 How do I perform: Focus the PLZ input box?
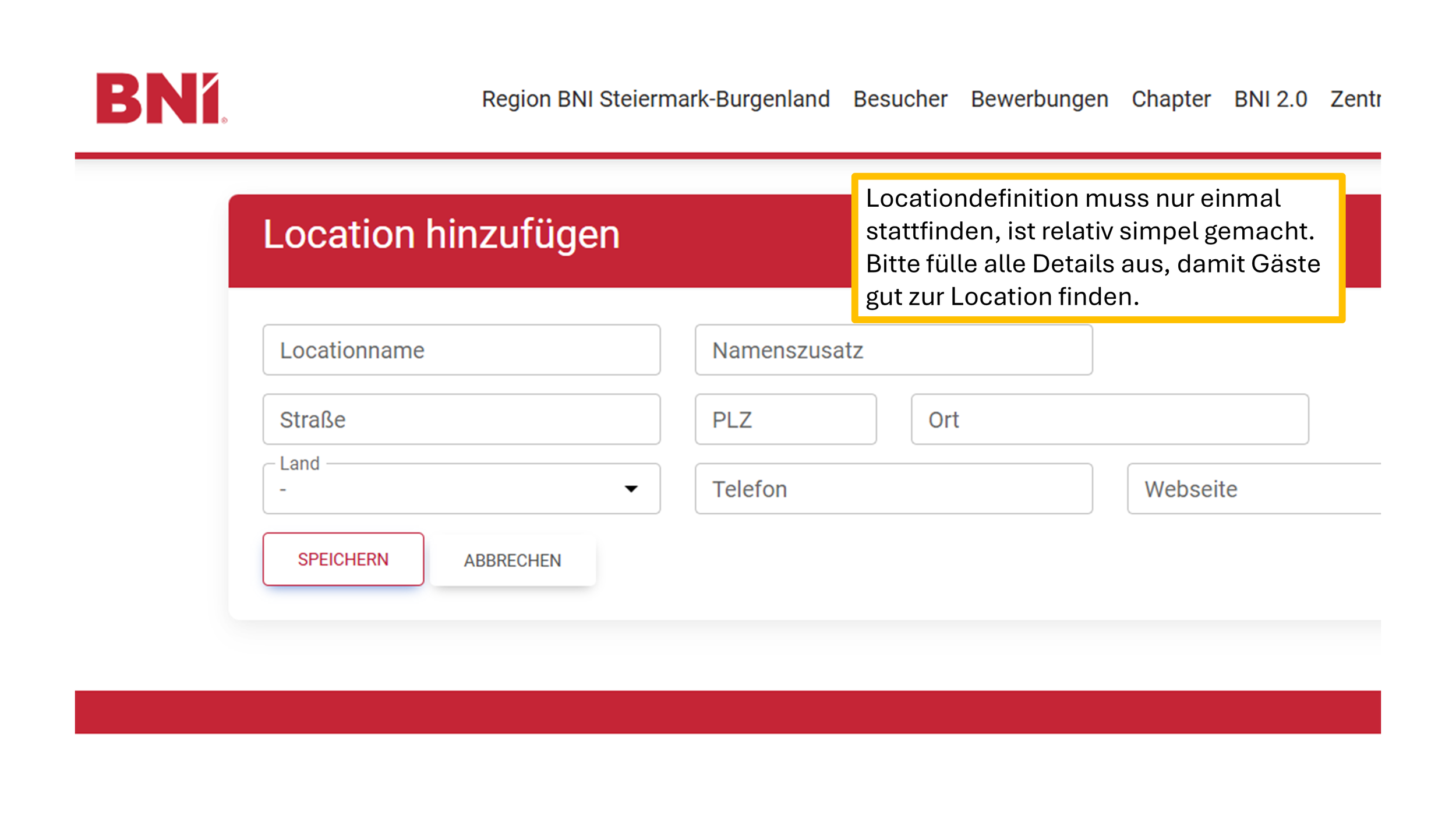(x=785, y=419)
